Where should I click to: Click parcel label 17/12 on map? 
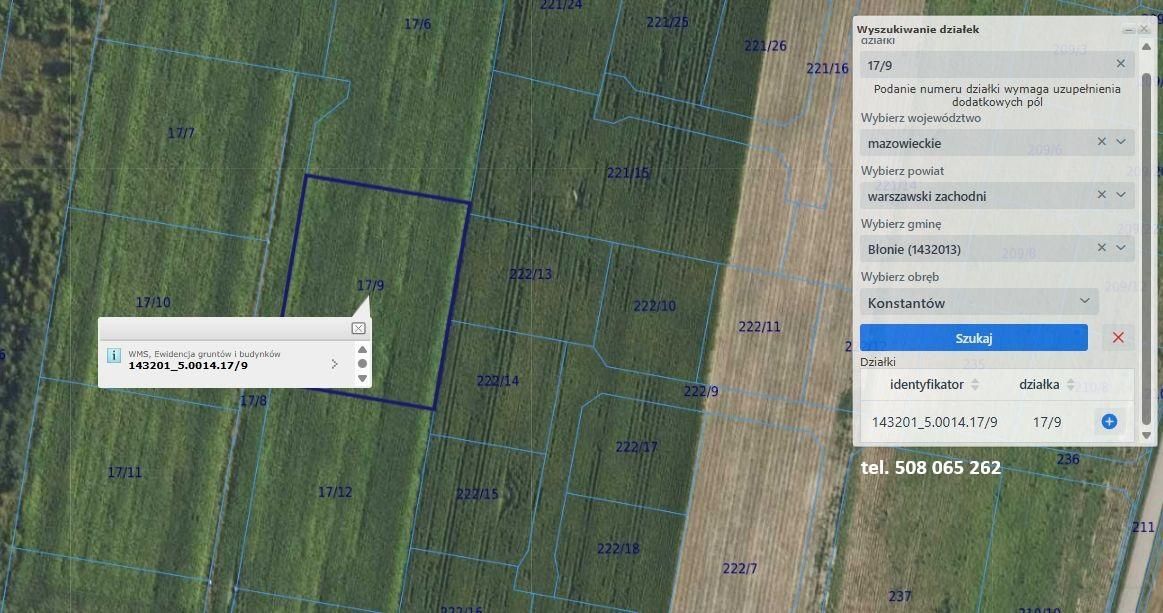335,492
